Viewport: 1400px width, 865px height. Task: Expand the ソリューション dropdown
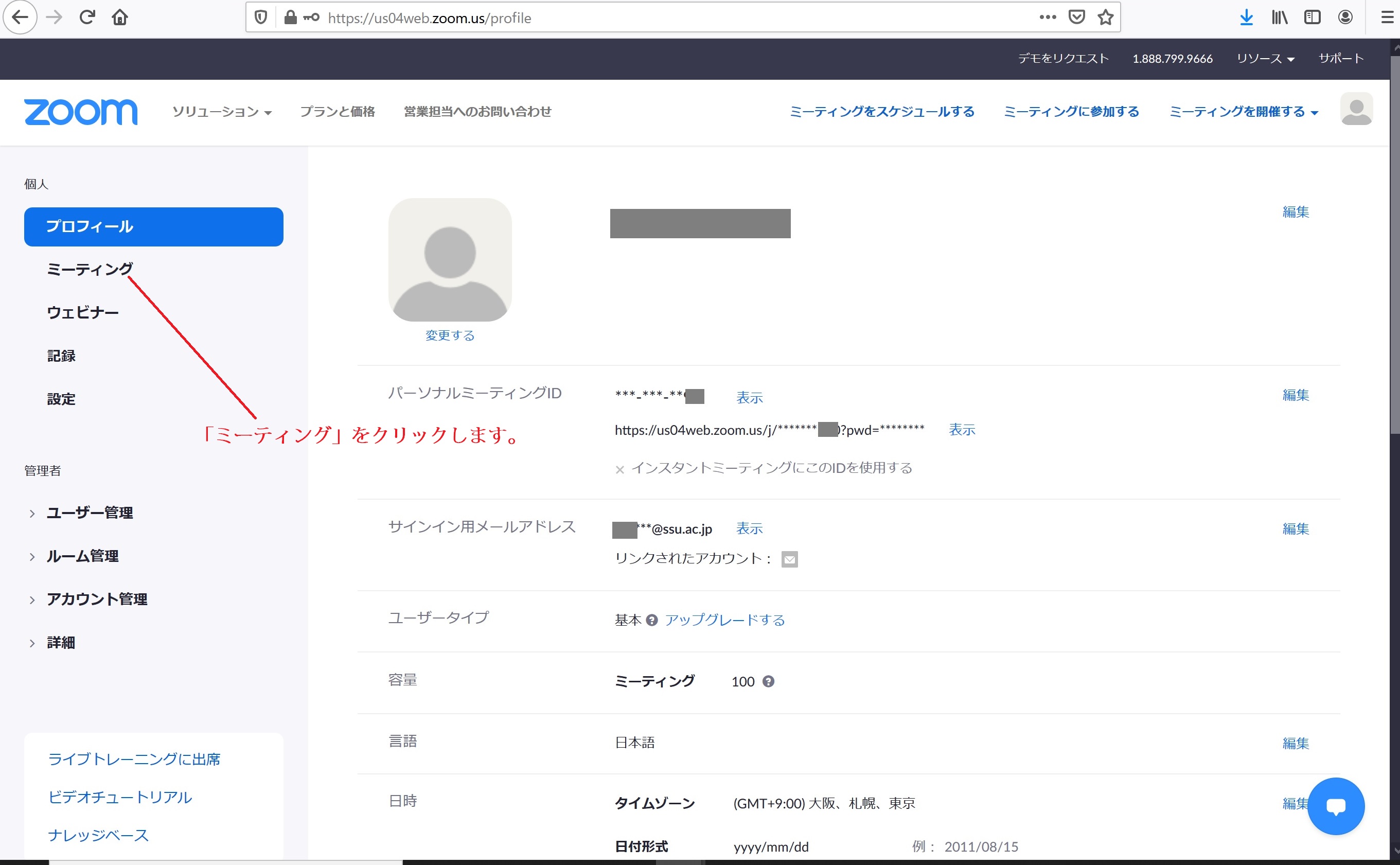click(222, 112)
